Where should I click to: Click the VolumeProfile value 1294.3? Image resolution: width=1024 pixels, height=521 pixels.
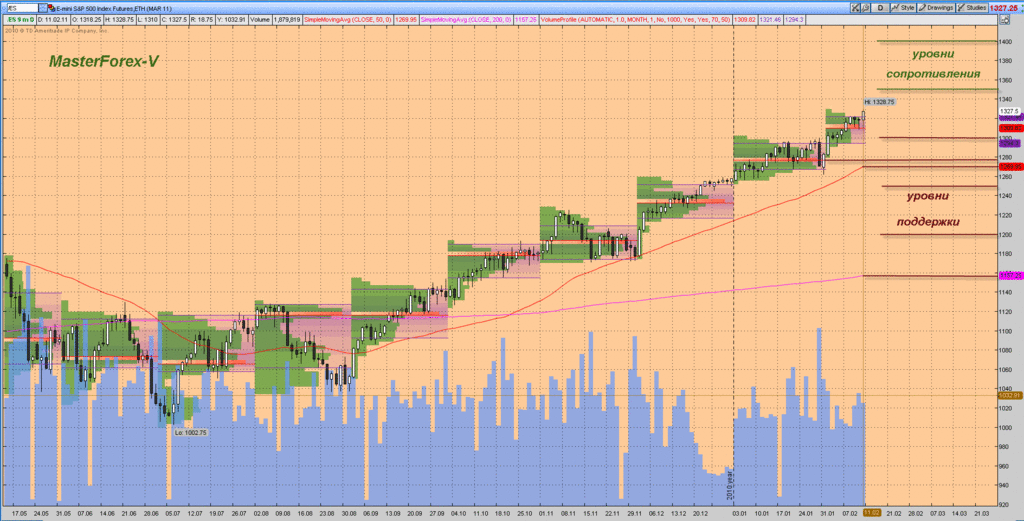coord(794,20)
